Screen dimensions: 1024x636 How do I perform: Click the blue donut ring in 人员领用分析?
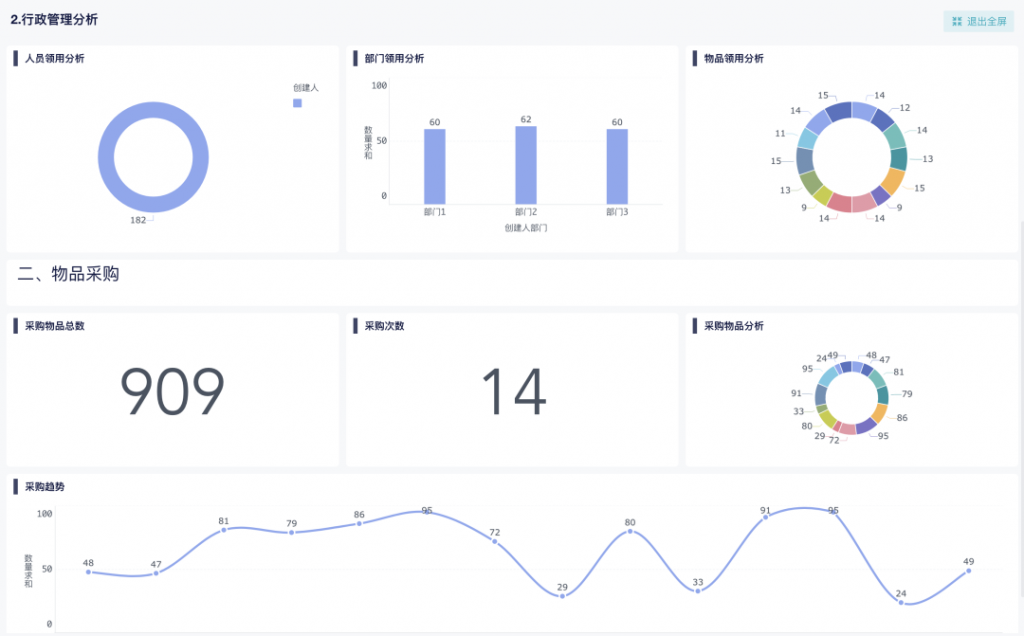click(105, 158)
